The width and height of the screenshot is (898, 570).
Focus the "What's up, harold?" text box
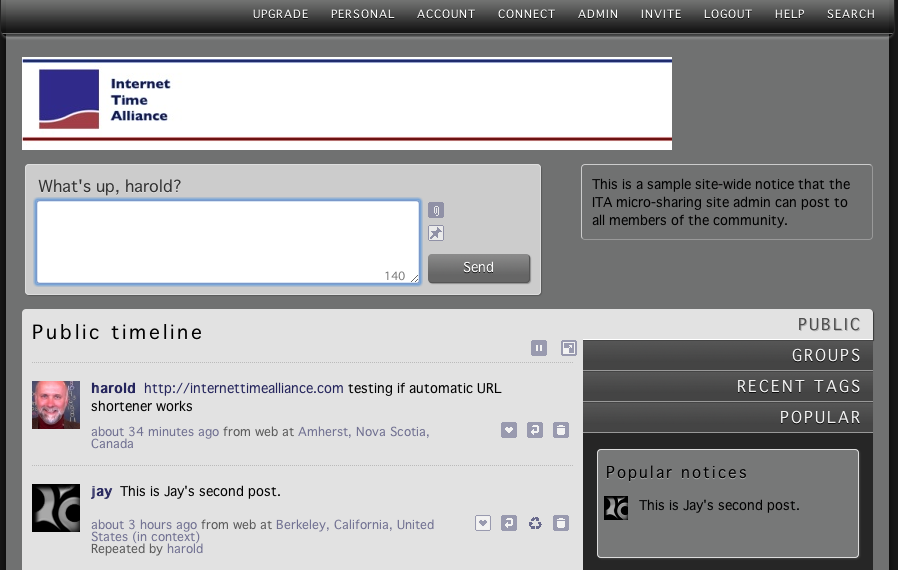pos(227,242)
